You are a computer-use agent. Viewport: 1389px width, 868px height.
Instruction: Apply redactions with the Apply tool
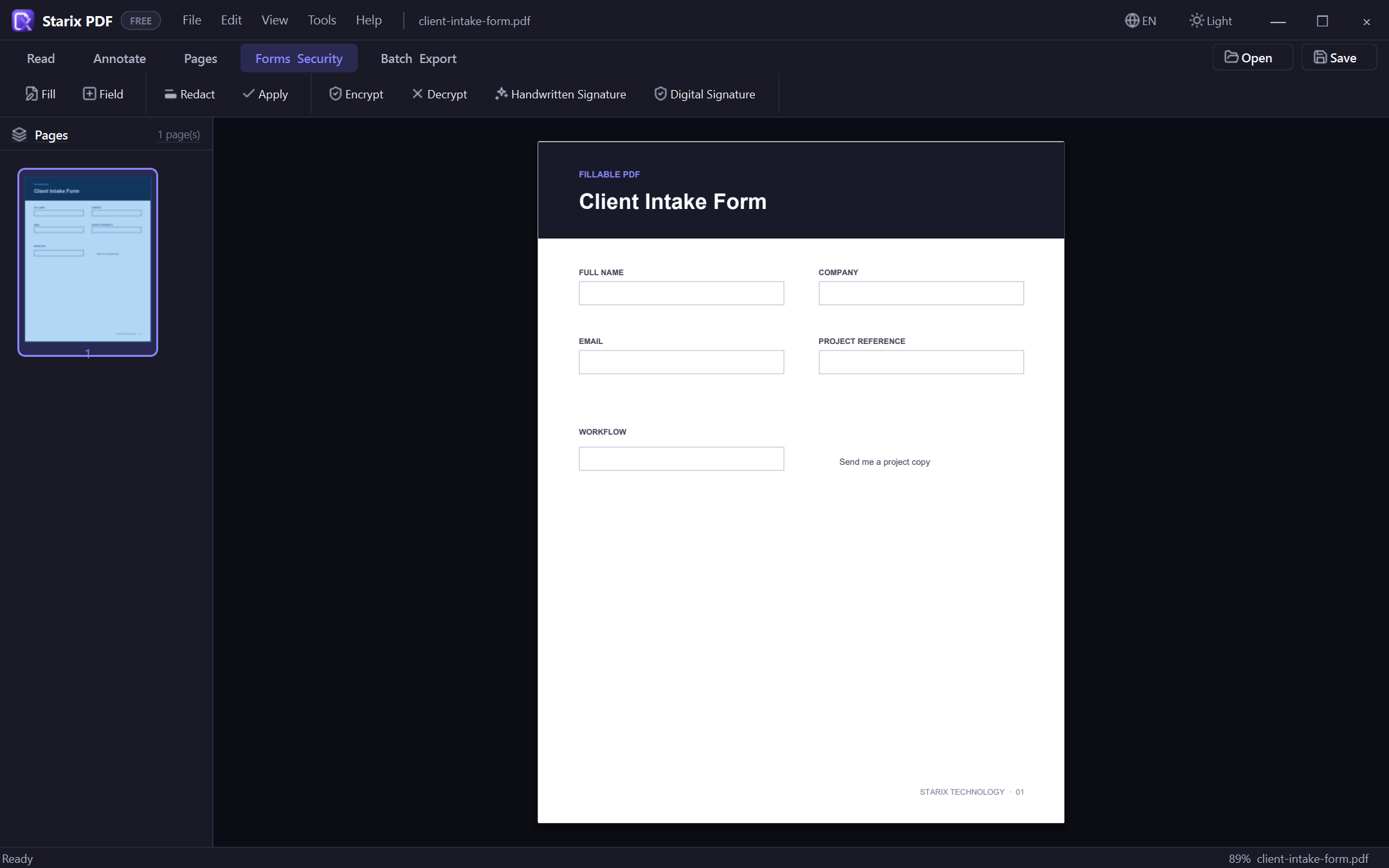tap(265, 94)
